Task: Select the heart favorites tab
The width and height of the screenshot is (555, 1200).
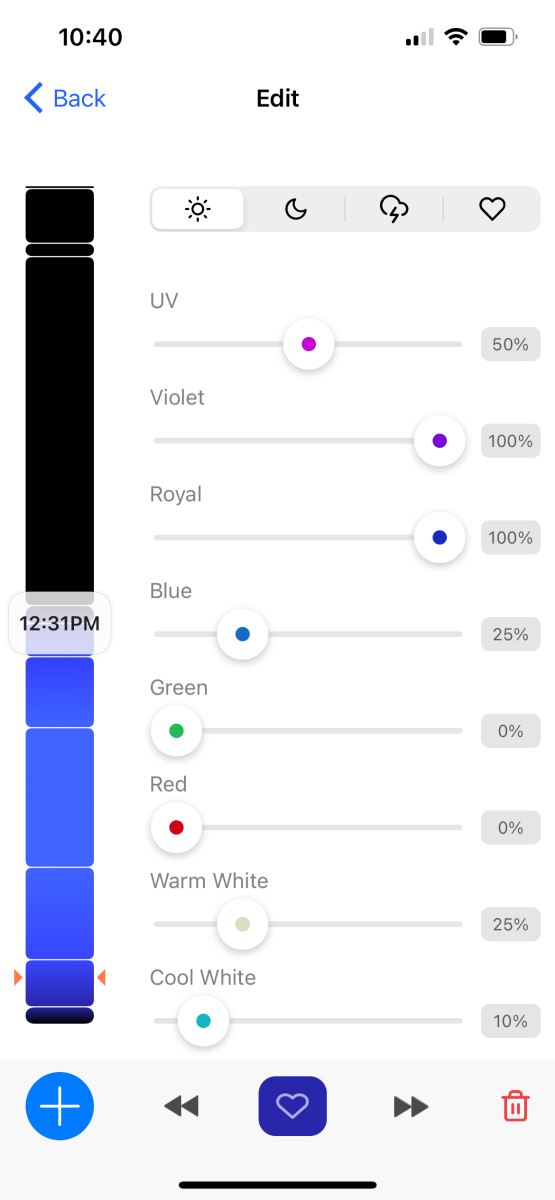Action: pyautogui.click(x=491, y=209)
